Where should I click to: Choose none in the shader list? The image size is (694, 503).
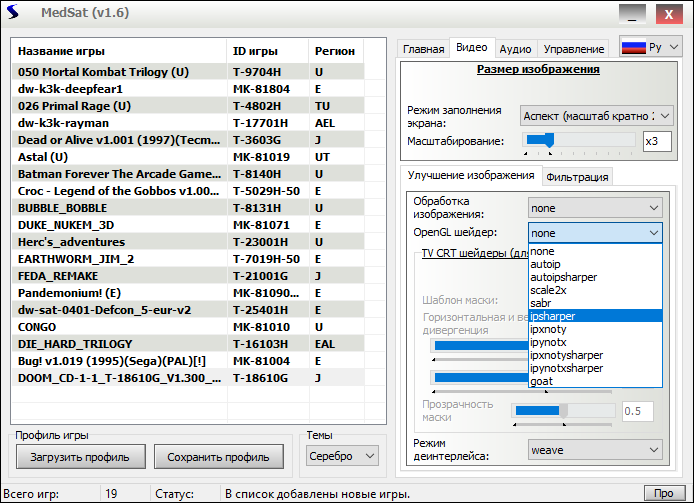coord(595,251)
